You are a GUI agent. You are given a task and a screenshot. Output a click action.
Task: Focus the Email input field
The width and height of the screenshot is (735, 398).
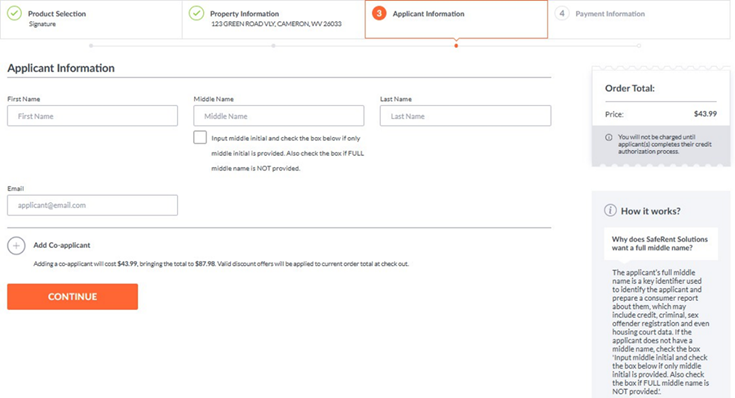(92, 205)
